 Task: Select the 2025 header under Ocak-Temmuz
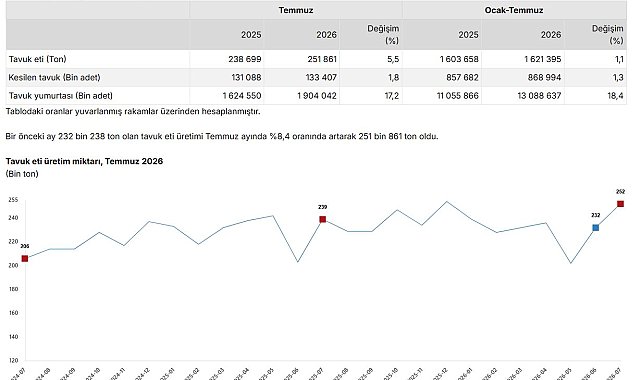(x=468, y=35)
